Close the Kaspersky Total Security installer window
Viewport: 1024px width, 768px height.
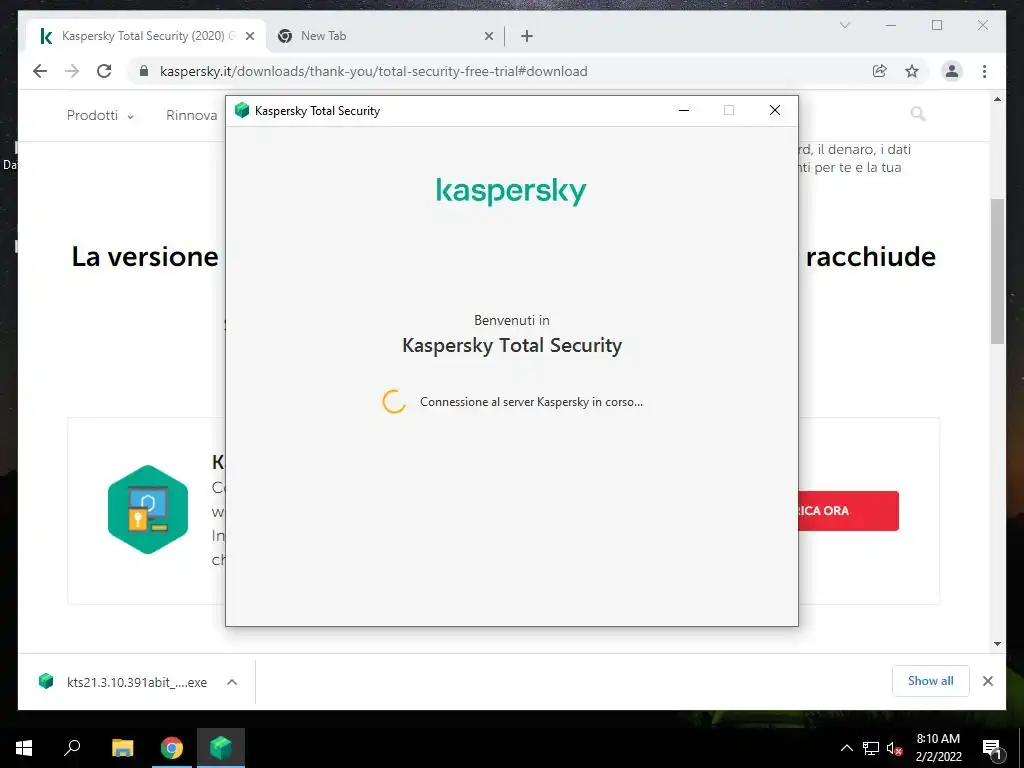775,110
